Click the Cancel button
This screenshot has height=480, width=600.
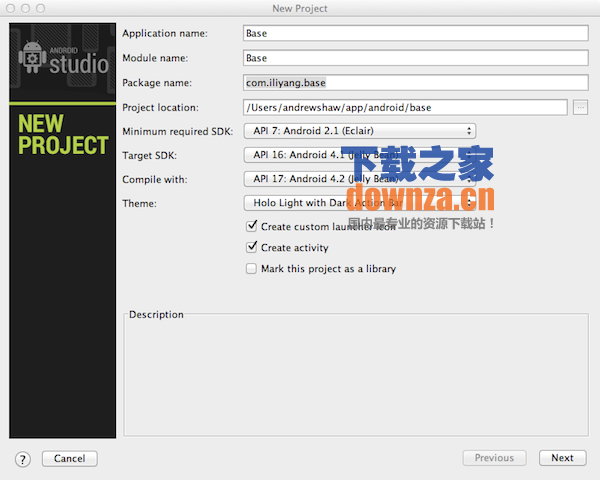pyautogui.click(x=70, y=459)
